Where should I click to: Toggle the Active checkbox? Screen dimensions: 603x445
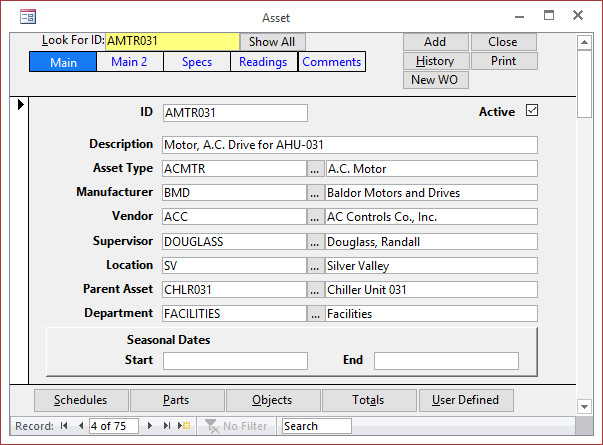point(532,111)
